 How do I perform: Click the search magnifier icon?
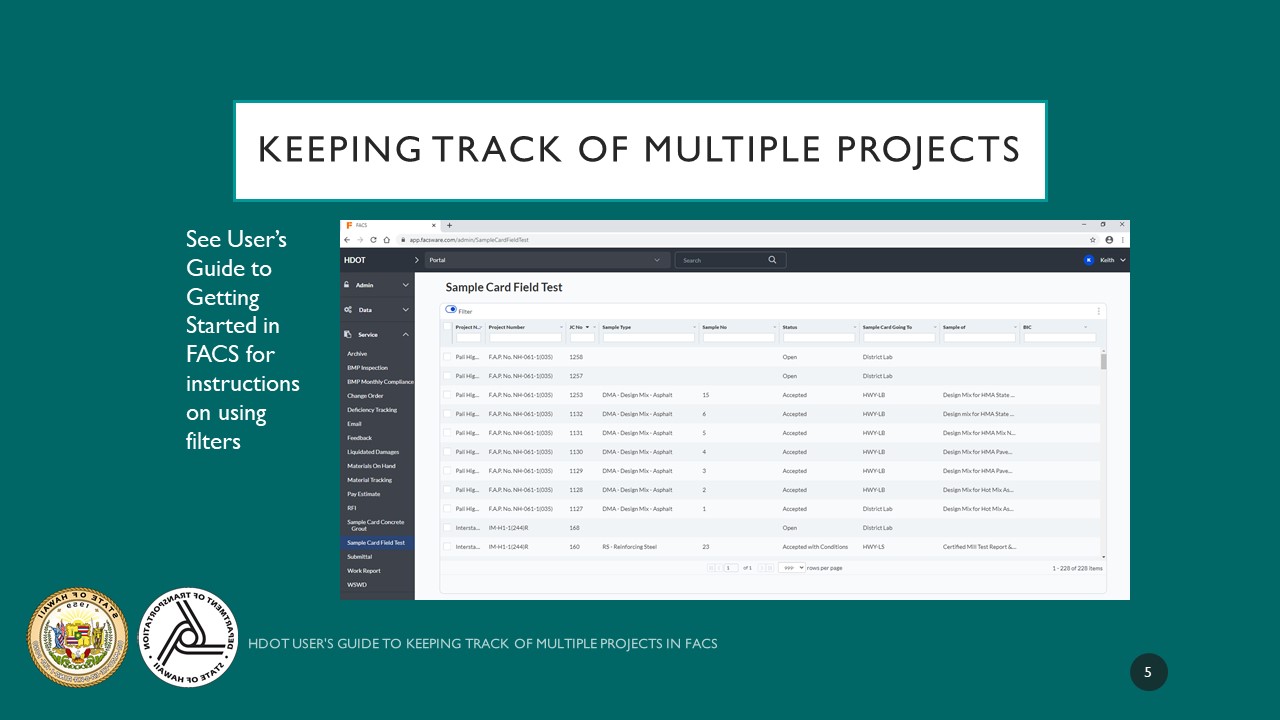pyautogui.click(x=772, y=260)
